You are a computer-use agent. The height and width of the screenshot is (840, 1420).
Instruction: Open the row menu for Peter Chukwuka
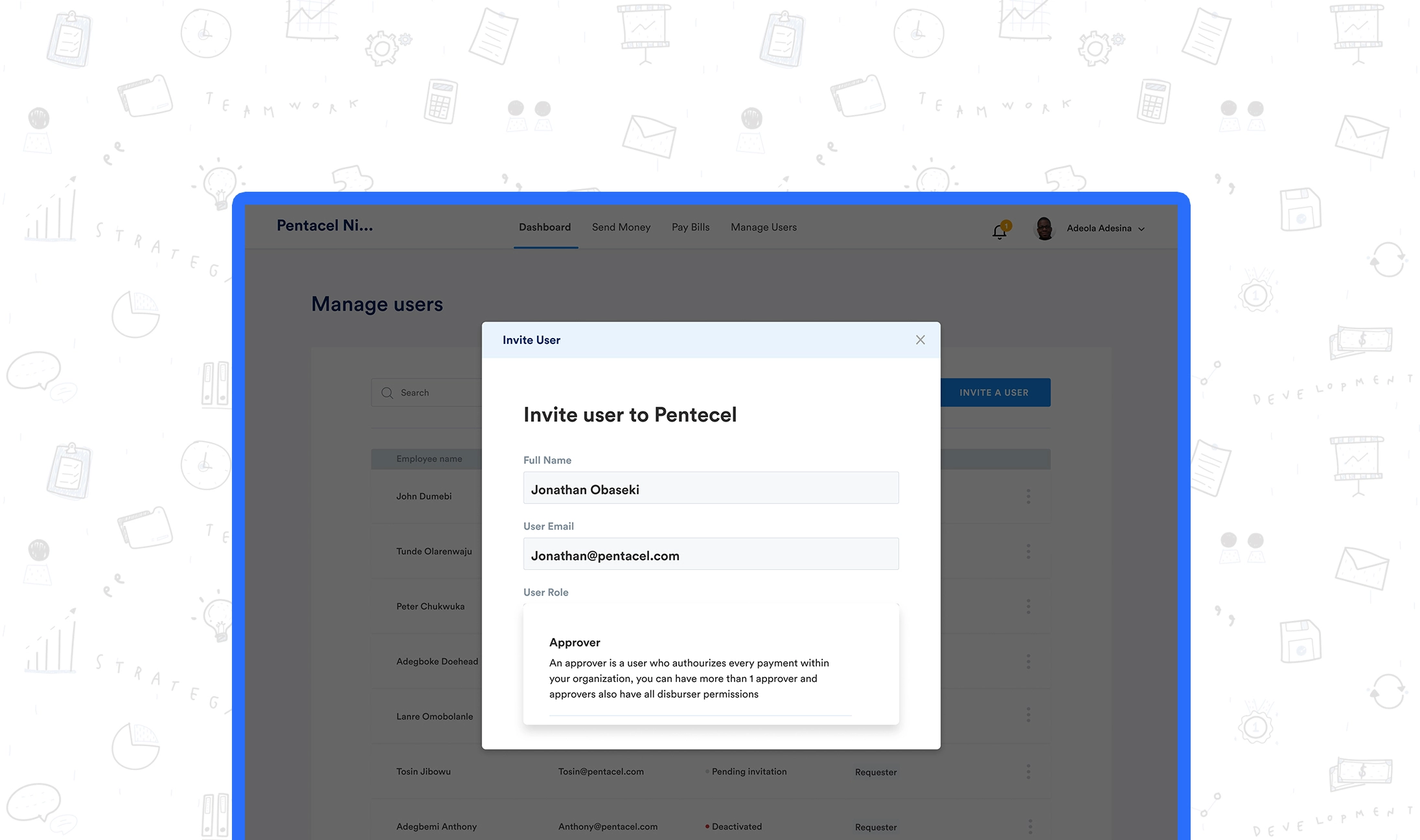coord(1028,607)
